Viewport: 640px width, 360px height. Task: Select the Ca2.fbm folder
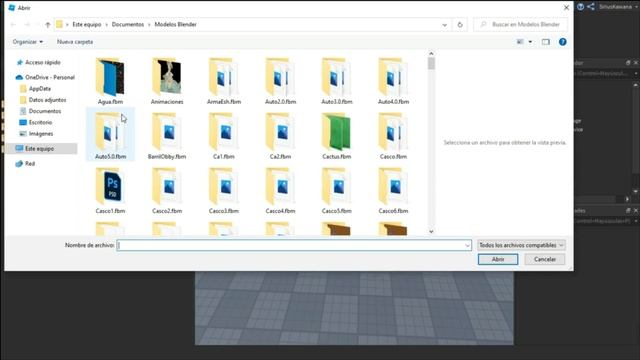coord(280,136)
